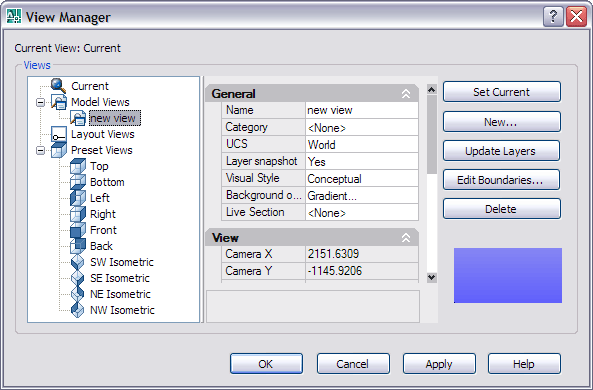This screenshot has height=390, width=593.
Task: Collapse the Model Views tree node
Action: (40, 103)
